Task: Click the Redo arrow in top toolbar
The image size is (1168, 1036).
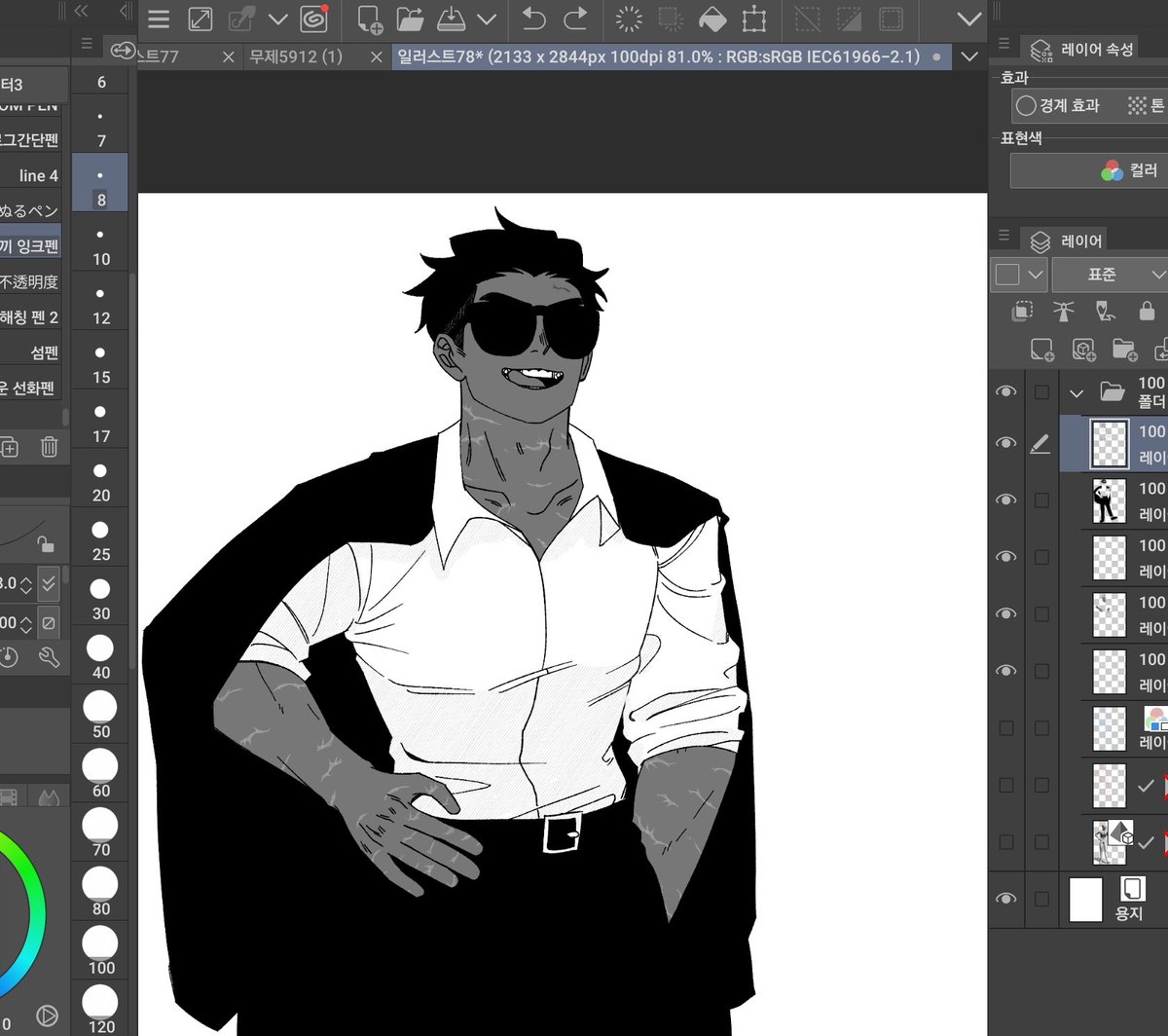Action: [576, 18]
